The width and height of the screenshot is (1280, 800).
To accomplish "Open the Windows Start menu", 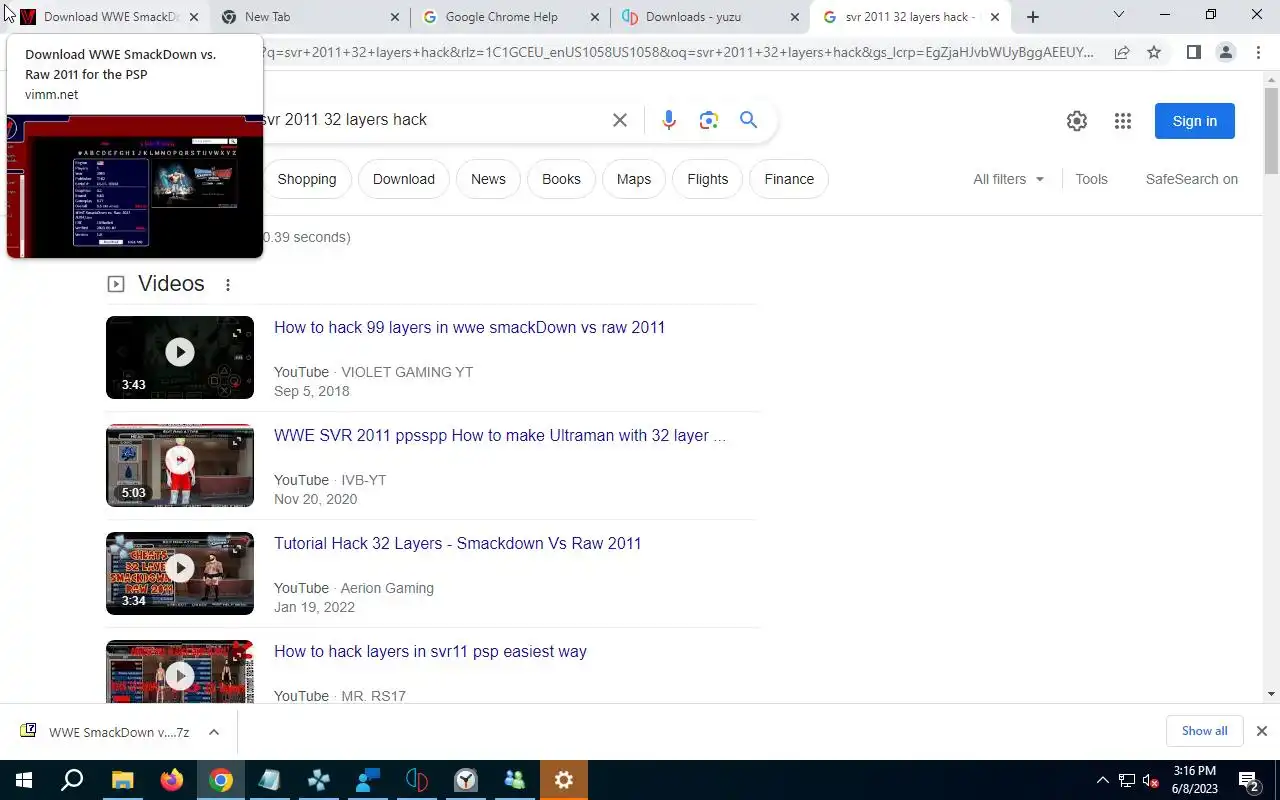I will pyautogui.click(x=24, y=780).
